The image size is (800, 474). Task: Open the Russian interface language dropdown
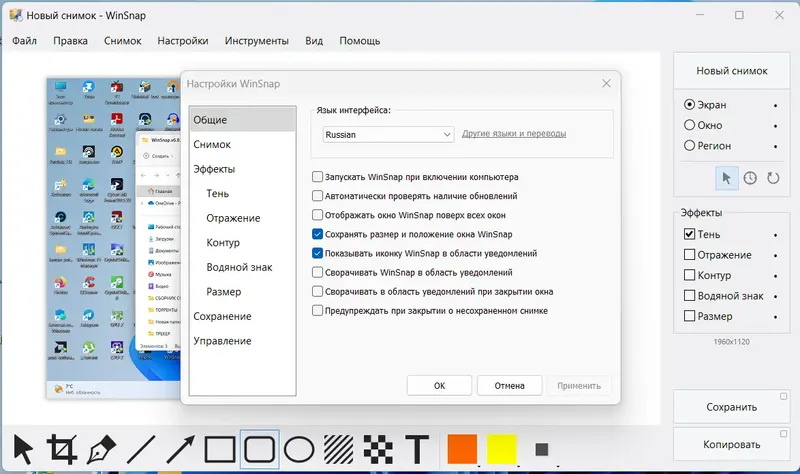(x=388, y=135)
